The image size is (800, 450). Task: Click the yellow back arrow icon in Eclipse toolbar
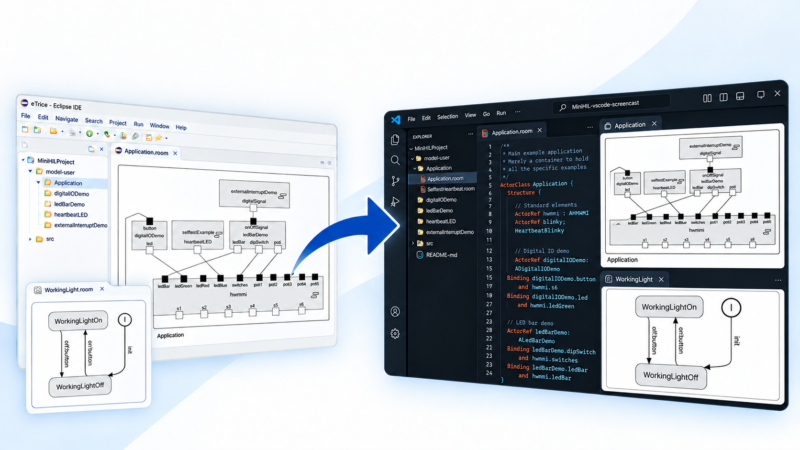click(158, 138)
